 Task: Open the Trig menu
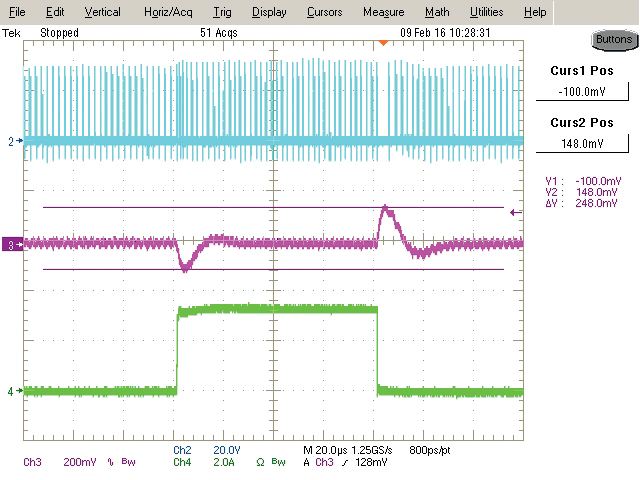222,12
